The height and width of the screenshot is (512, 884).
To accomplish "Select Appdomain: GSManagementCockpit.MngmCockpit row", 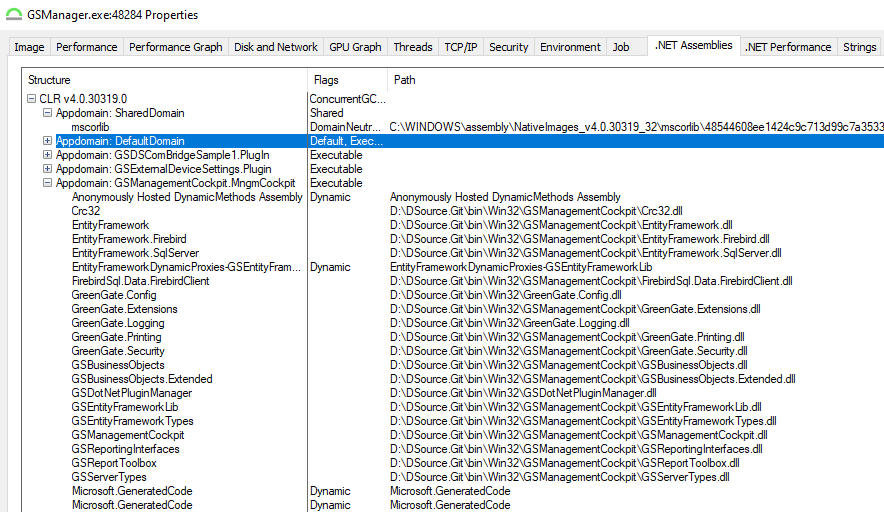I will point(175,183).
